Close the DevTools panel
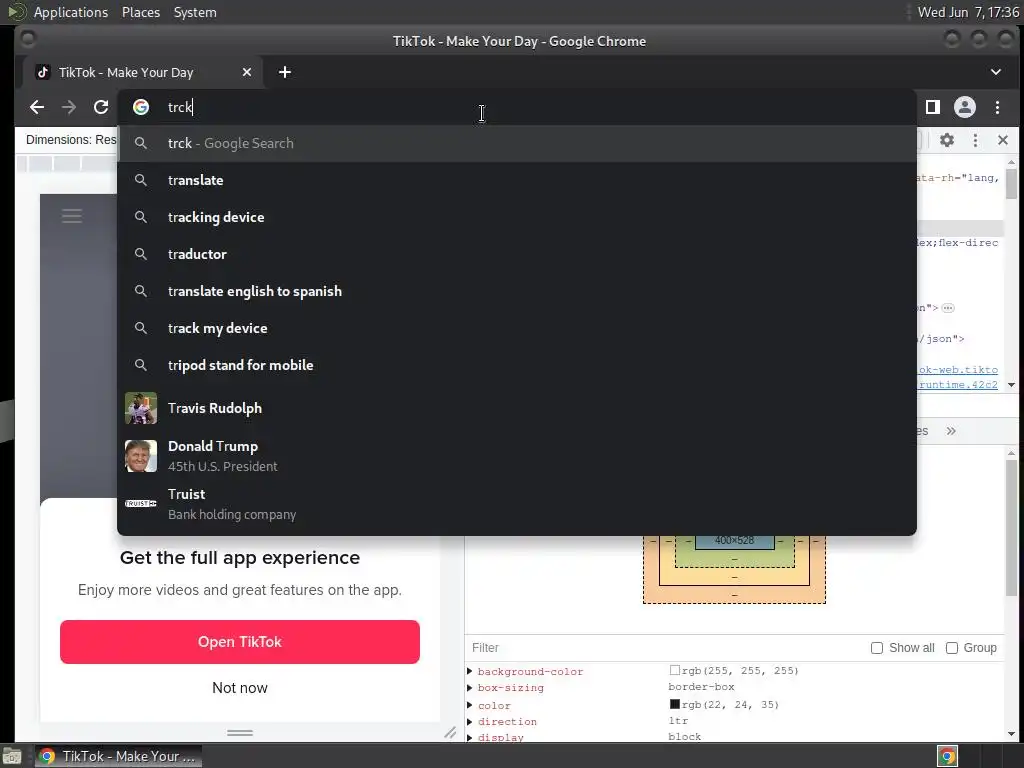The image size is (1024, 768). pyautogui.click(x=1003, y=140)
